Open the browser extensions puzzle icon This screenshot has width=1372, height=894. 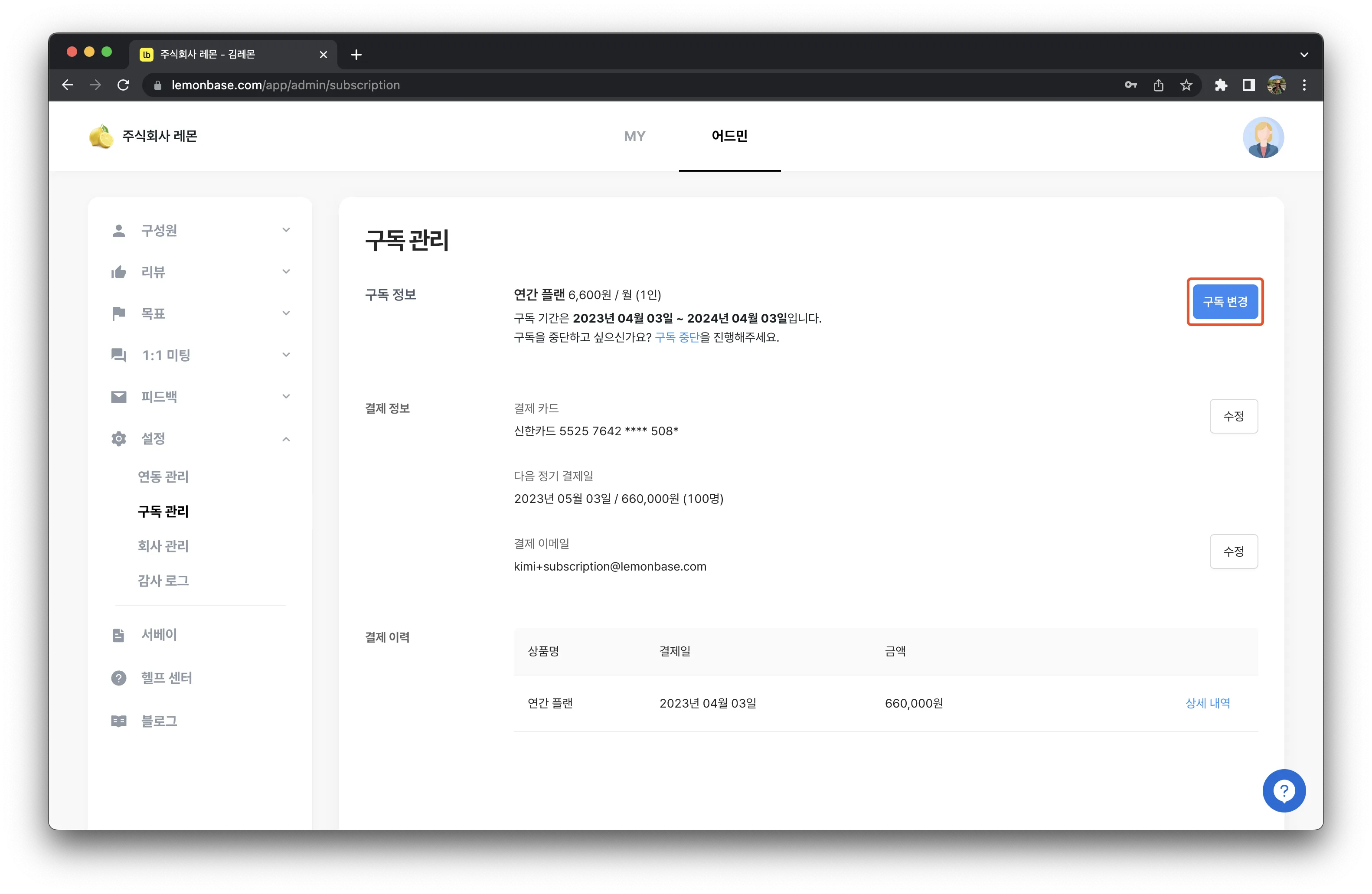[x=1221, y=85]
